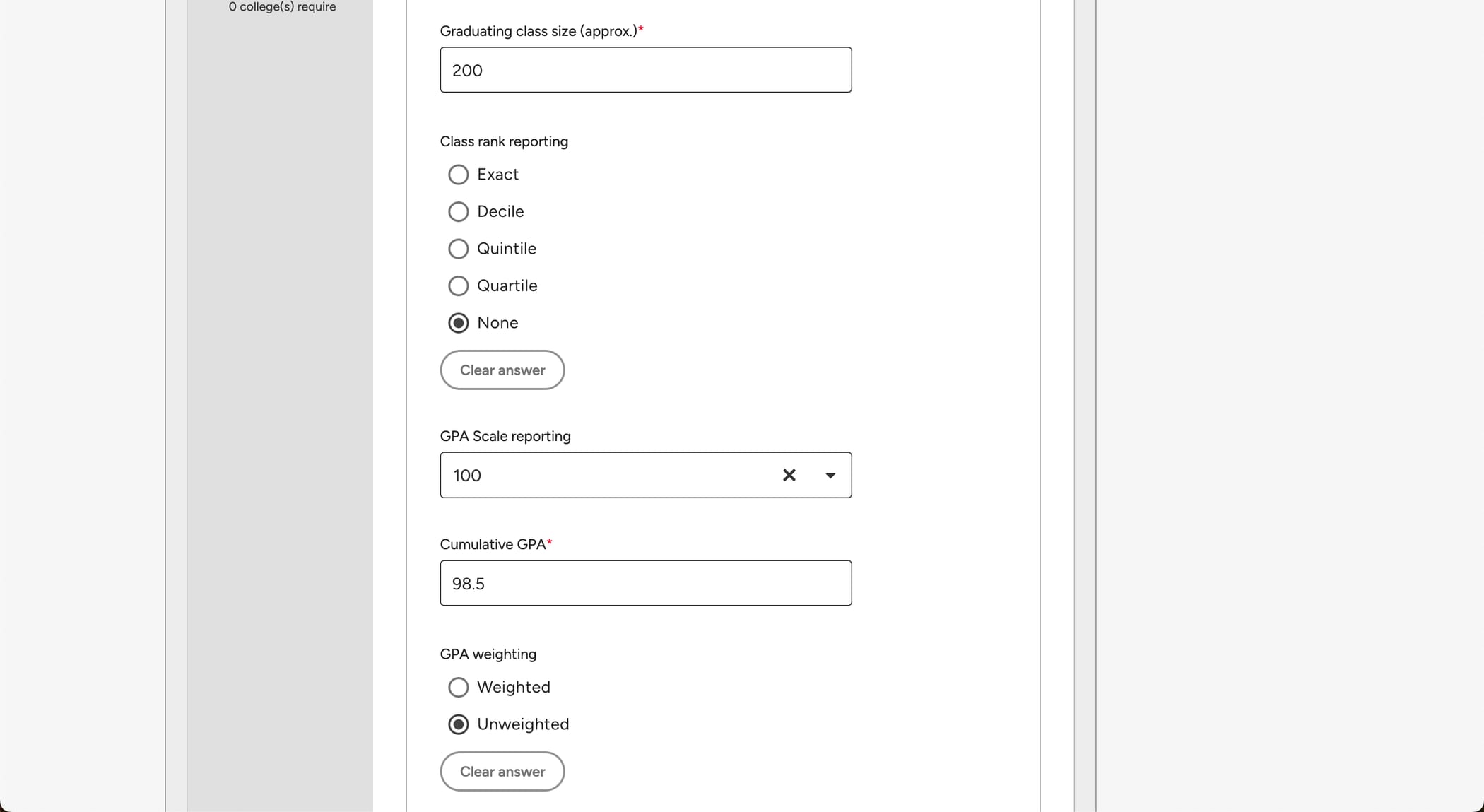Image resolution: width=1484 pixels, height=812 pixels.
Task: Open the GPA Scale reporting dropdown arrow
Action: coord(830,476)
